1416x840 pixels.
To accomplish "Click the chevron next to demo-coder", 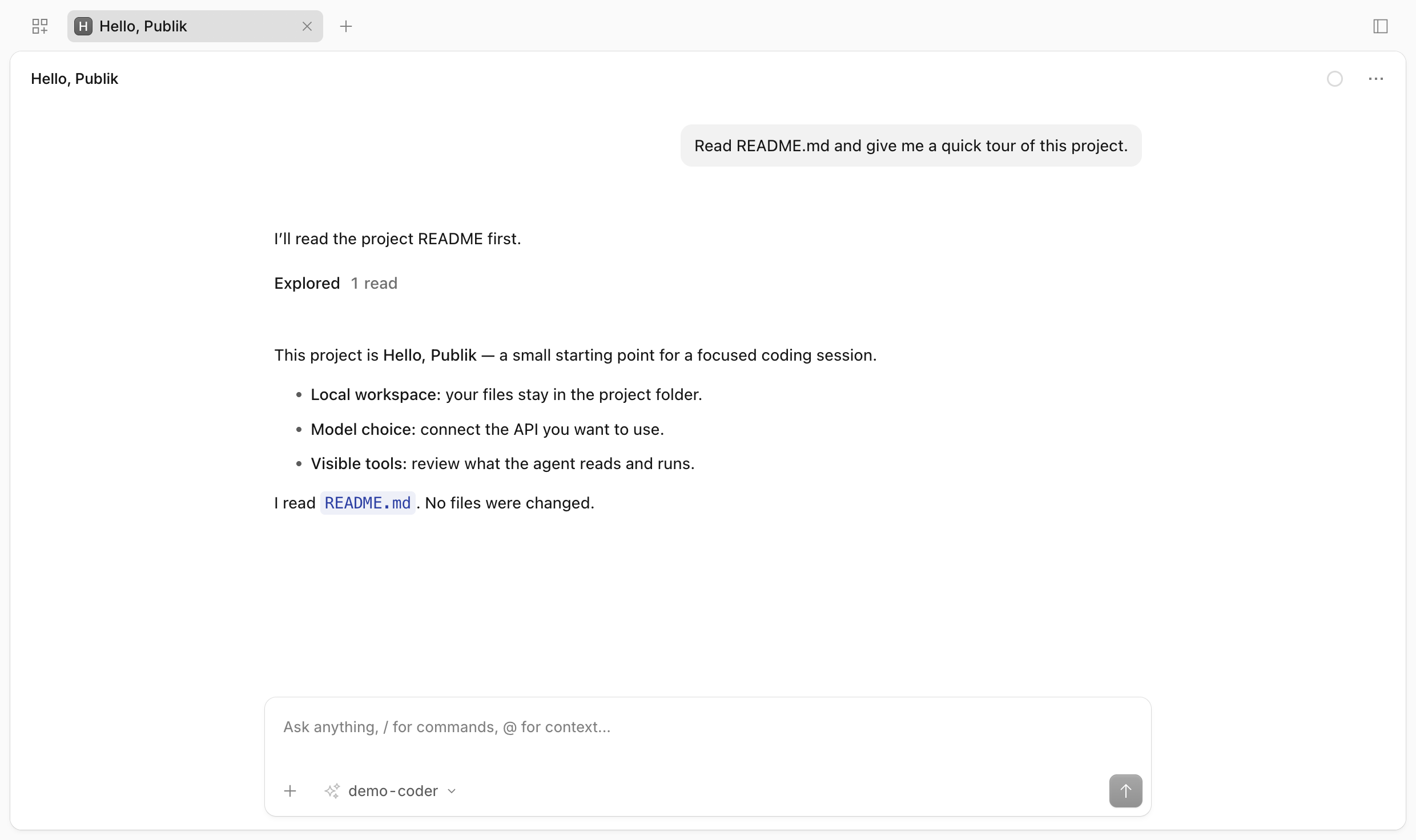I will (452, 791).
